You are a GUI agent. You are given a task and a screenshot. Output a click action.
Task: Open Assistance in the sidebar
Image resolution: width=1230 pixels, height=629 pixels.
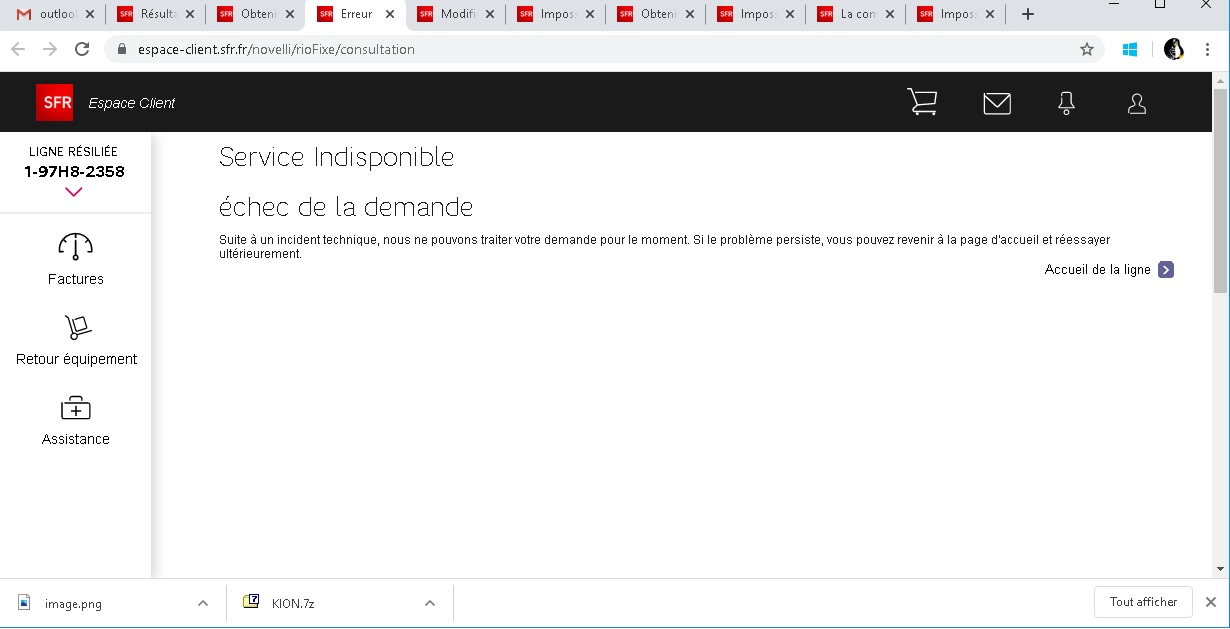tap(76, 420)
